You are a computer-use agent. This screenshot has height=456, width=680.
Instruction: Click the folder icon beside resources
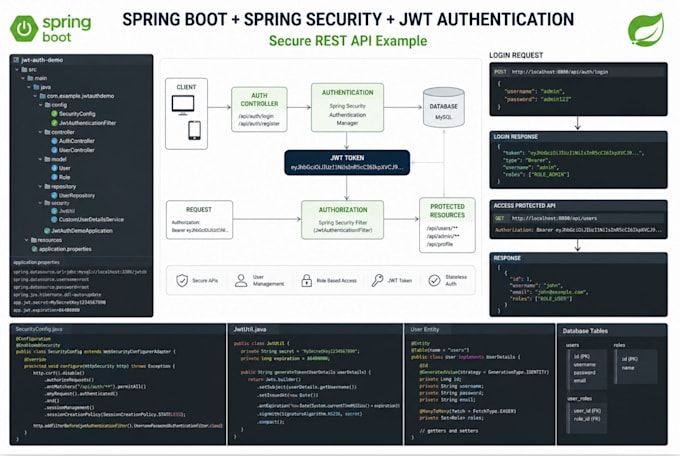click(33, 240)
